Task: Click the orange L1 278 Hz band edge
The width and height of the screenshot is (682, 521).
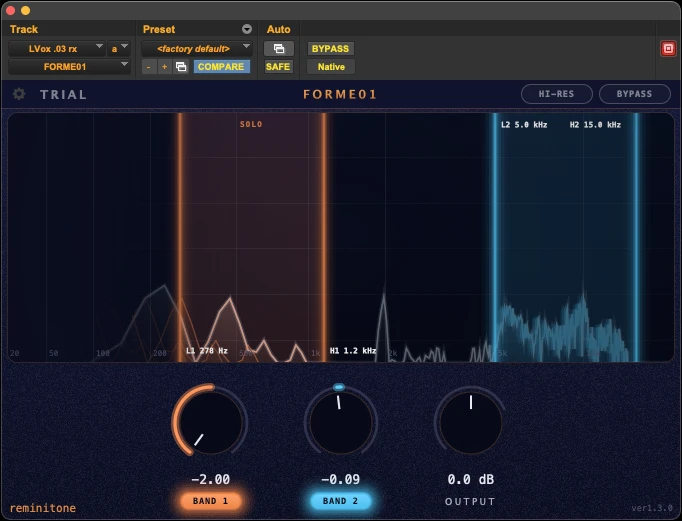Action: (x=180, y=237)
